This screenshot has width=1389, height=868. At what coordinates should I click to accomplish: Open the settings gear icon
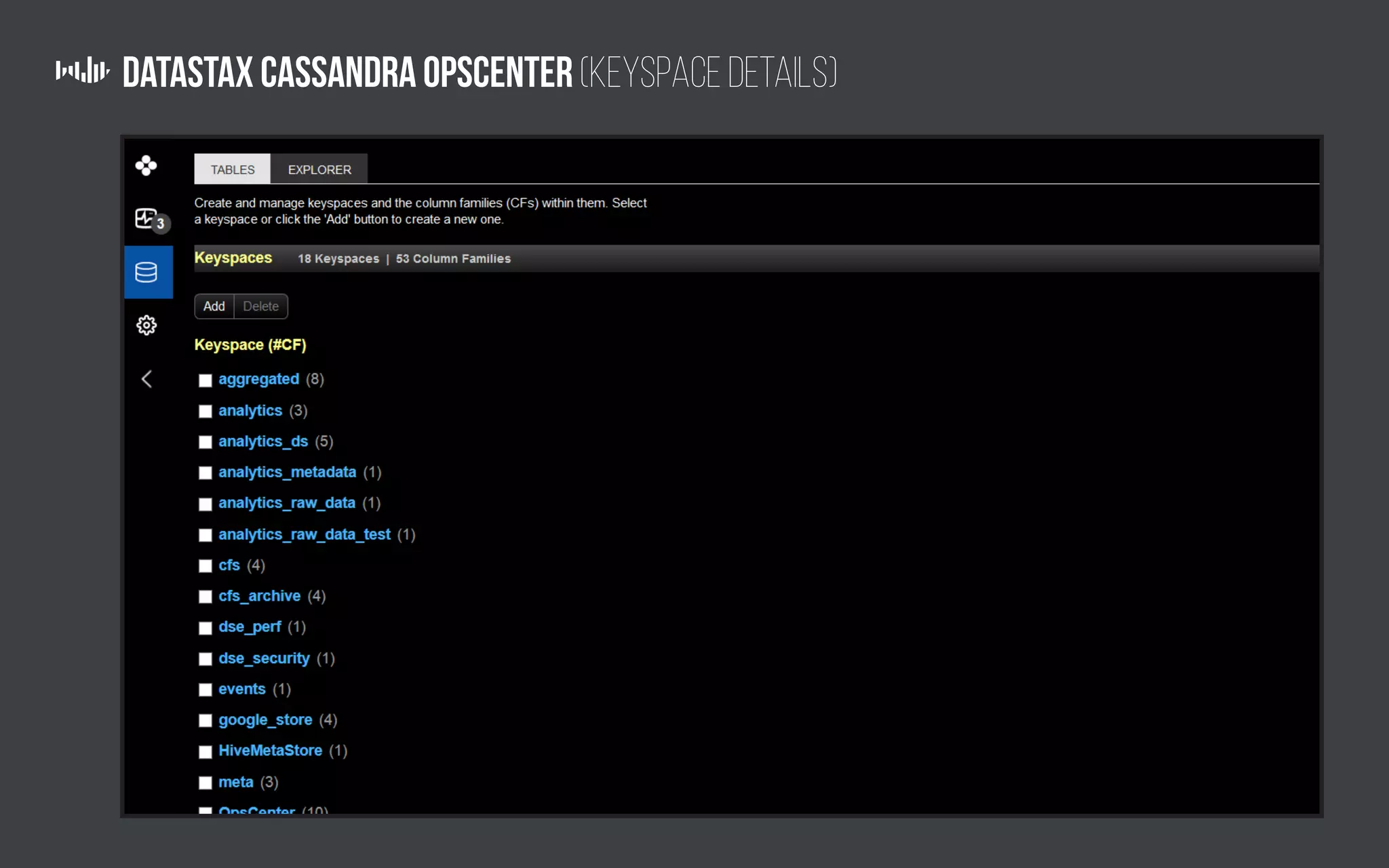tap(146, 325)
